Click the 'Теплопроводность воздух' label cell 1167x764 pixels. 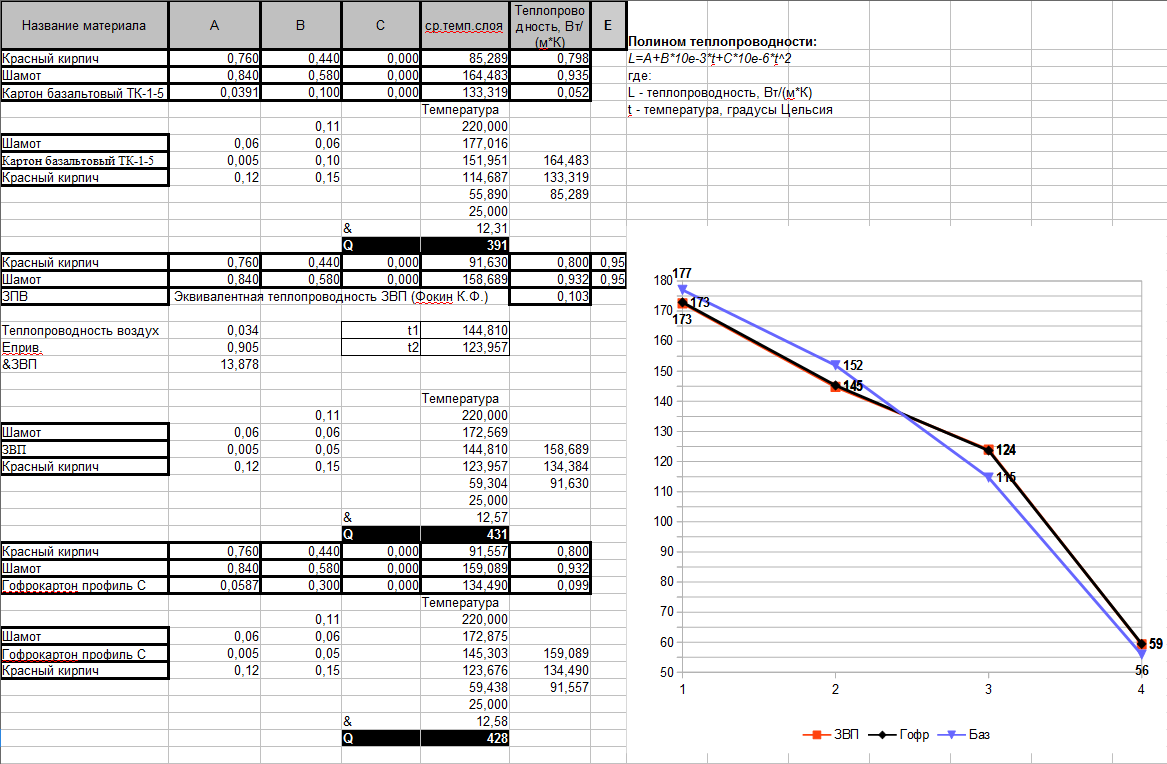[84, 330]
